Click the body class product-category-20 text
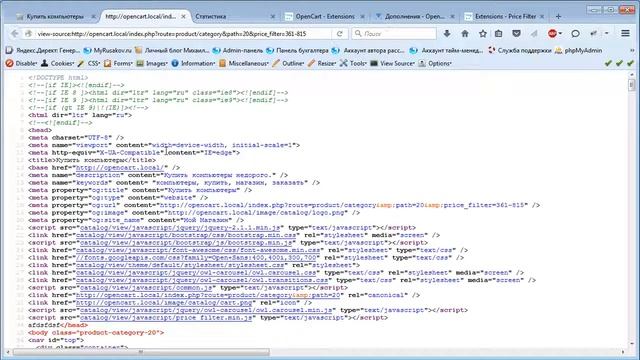Viewport: 640px width, 360px height. click(96, 333)
